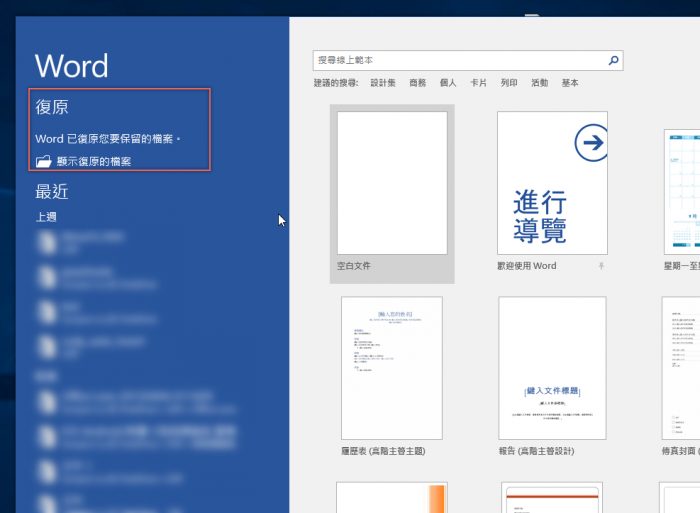Click the 復原 heading
This screenshot has height=513, width=700.
(52, 107)
